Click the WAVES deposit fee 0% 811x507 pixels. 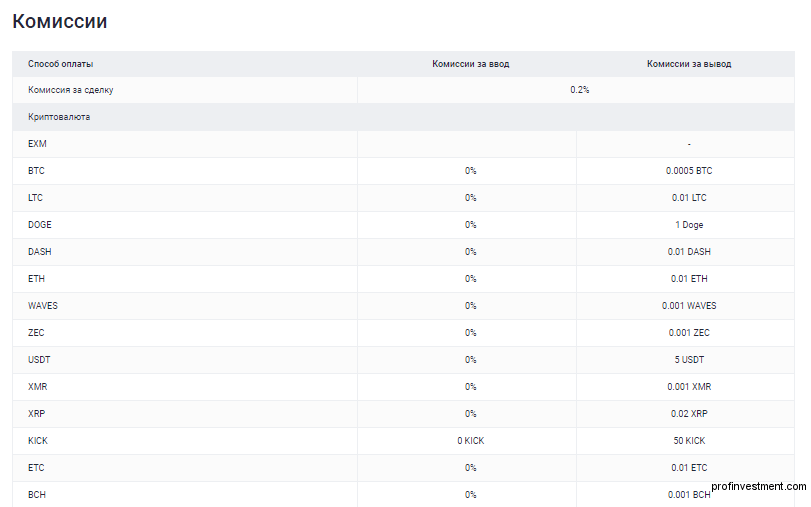pyautogui.click(x=471, y=306)
